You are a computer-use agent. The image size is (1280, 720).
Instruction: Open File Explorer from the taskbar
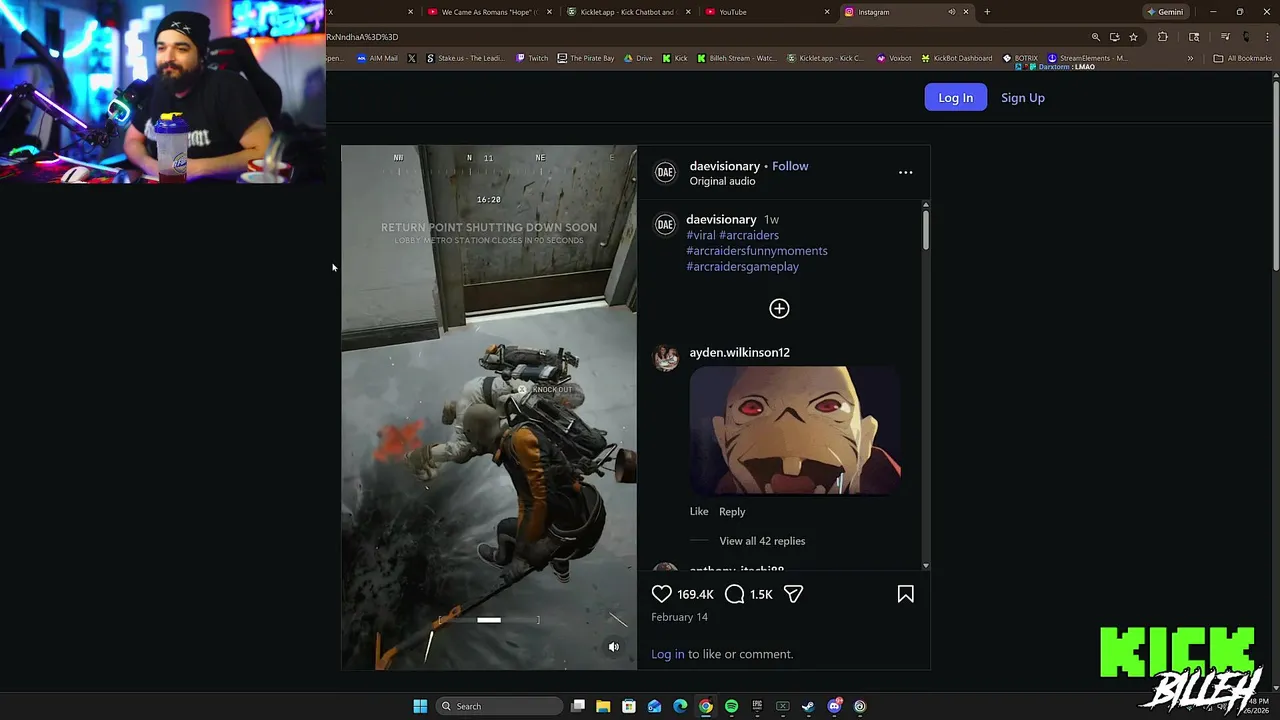pos(603,706)
